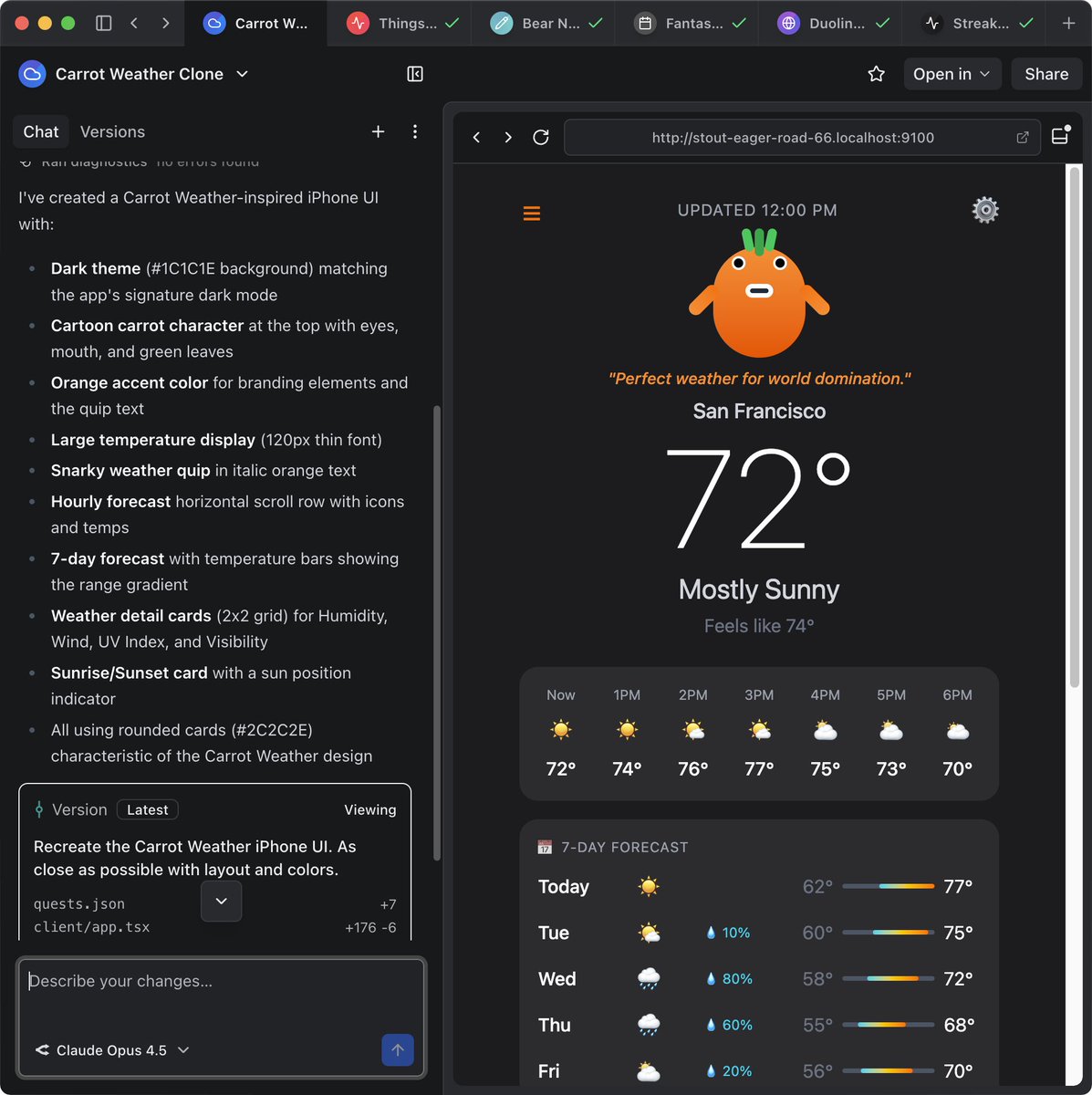
Task: Click the scroll-down chevron button in chat
Action: point(221,901)
